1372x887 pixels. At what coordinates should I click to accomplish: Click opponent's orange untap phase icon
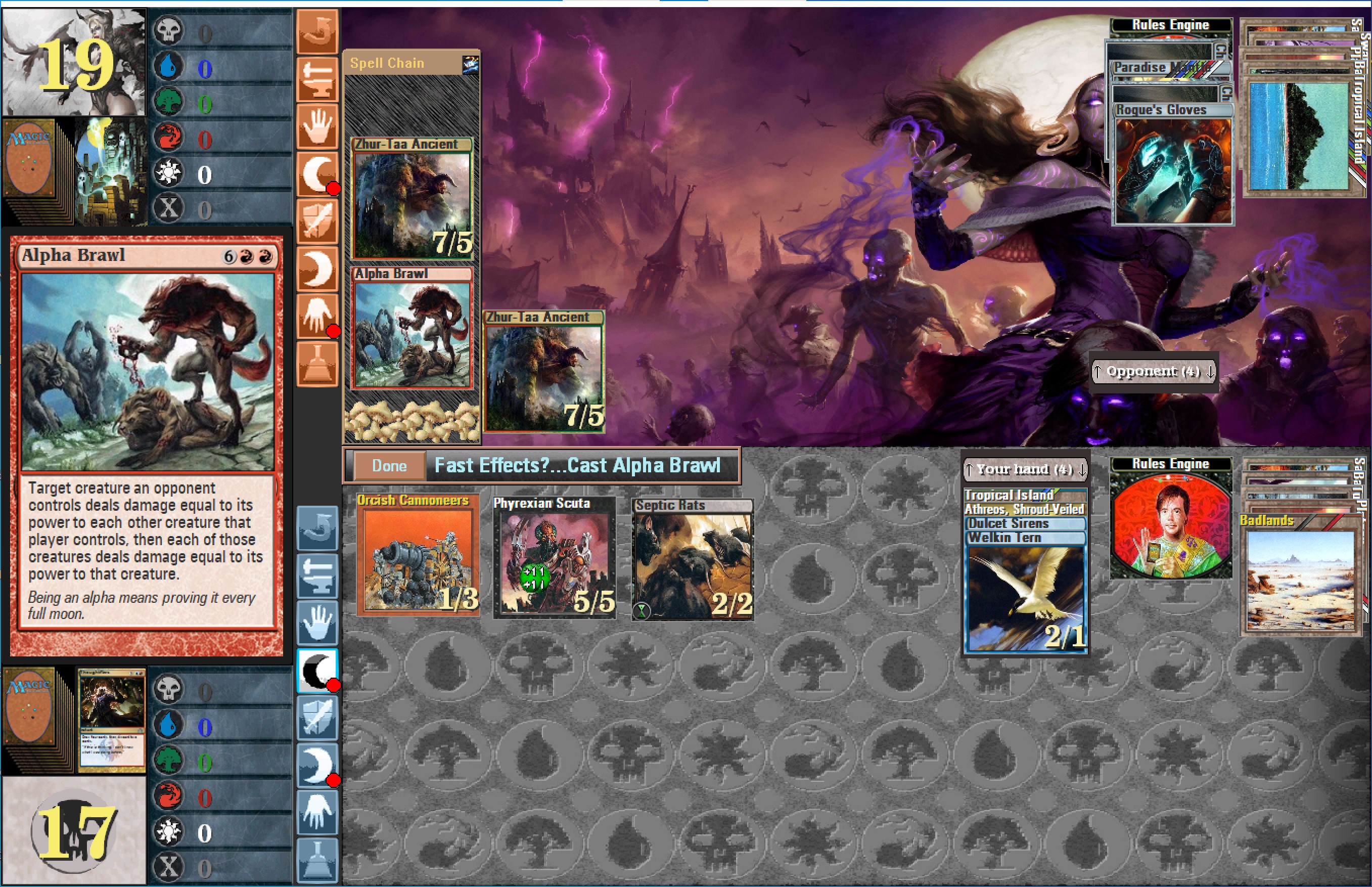point(317,31)
